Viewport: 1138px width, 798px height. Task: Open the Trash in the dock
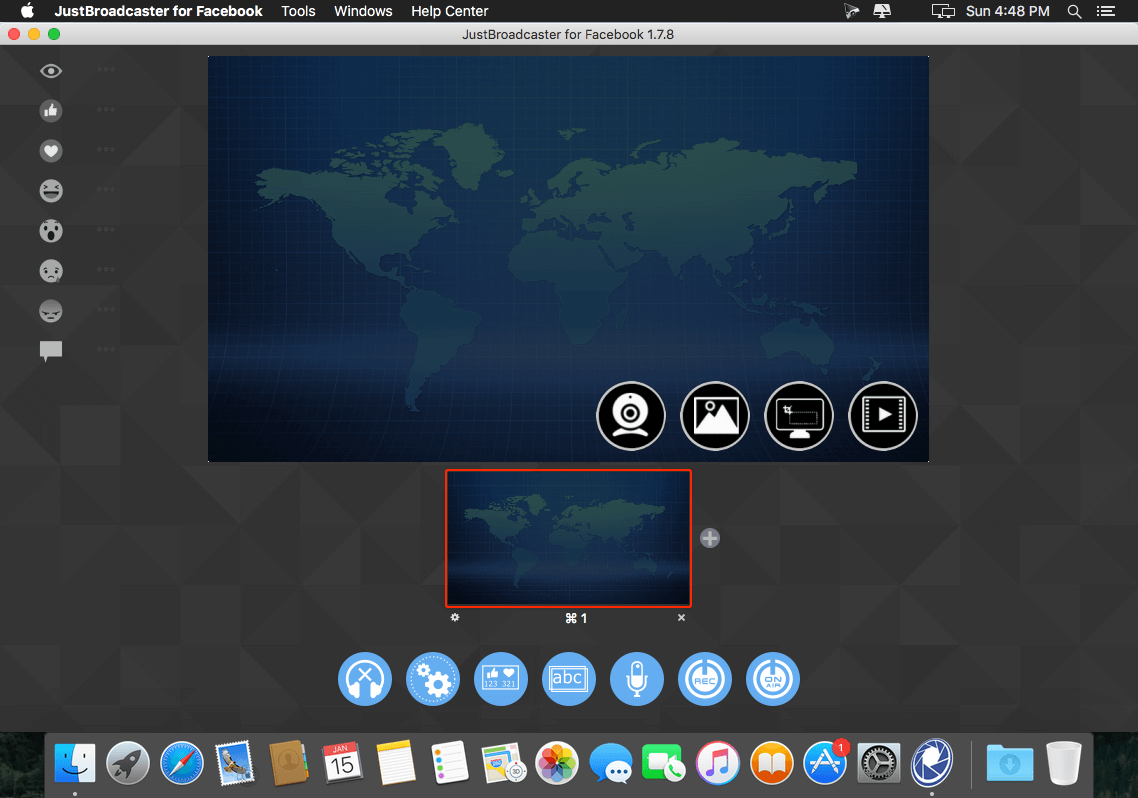tap(1063, 763)
